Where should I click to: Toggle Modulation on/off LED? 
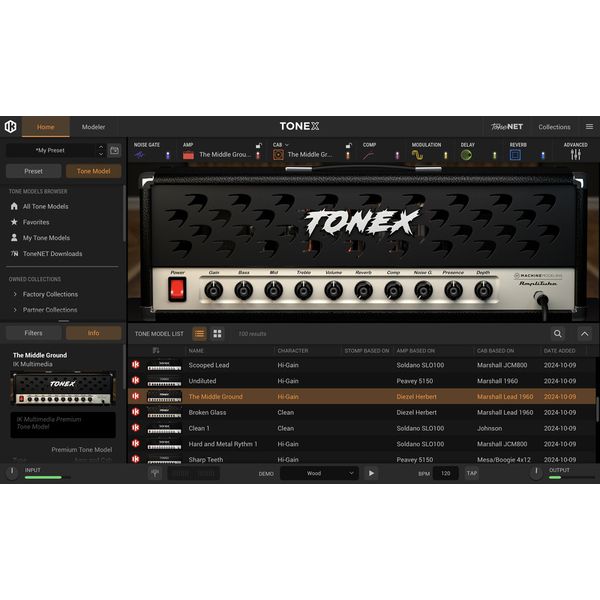(x=445, y=155)
